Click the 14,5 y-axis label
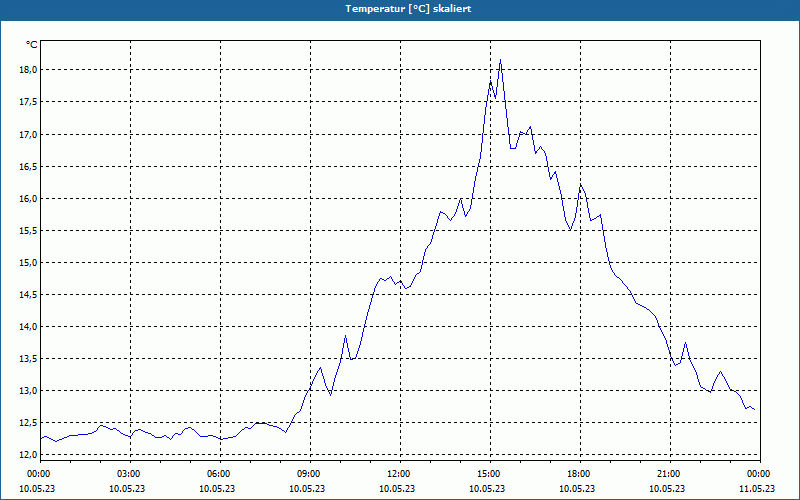 pyautogui.click(x=29, y=295)
